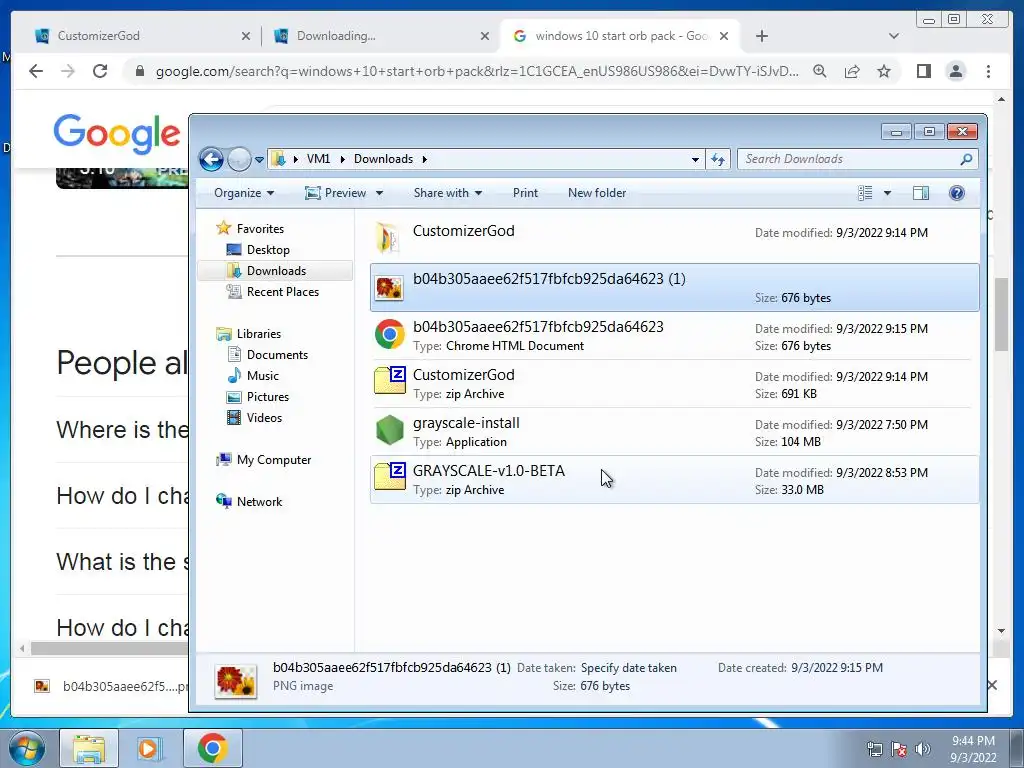Screen dimensions: 1024x768
Task: Open the Windows Start orb
Action: pos(26,748)
